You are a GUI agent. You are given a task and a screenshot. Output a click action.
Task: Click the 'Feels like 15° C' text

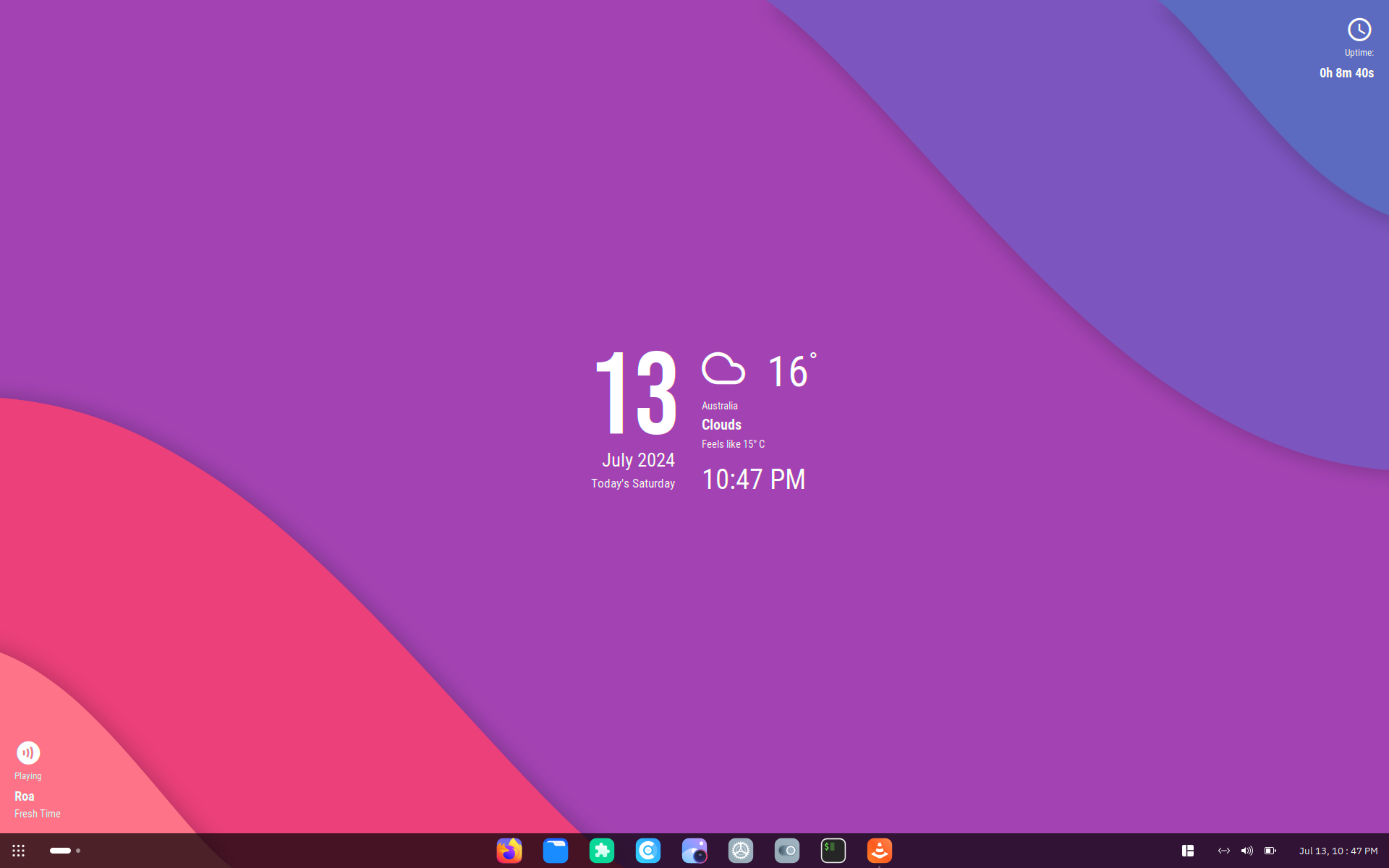[x=733, y=444]
